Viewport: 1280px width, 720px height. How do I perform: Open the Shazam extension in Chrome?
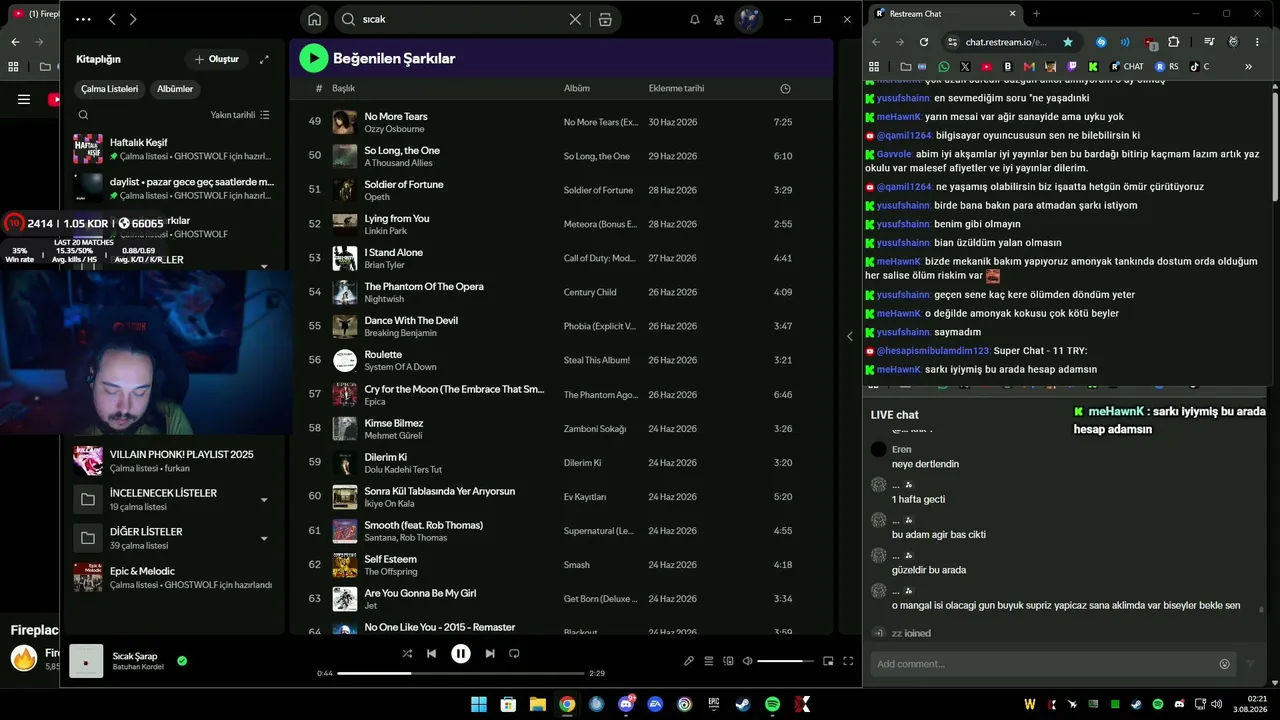[x=1101, y=42]
